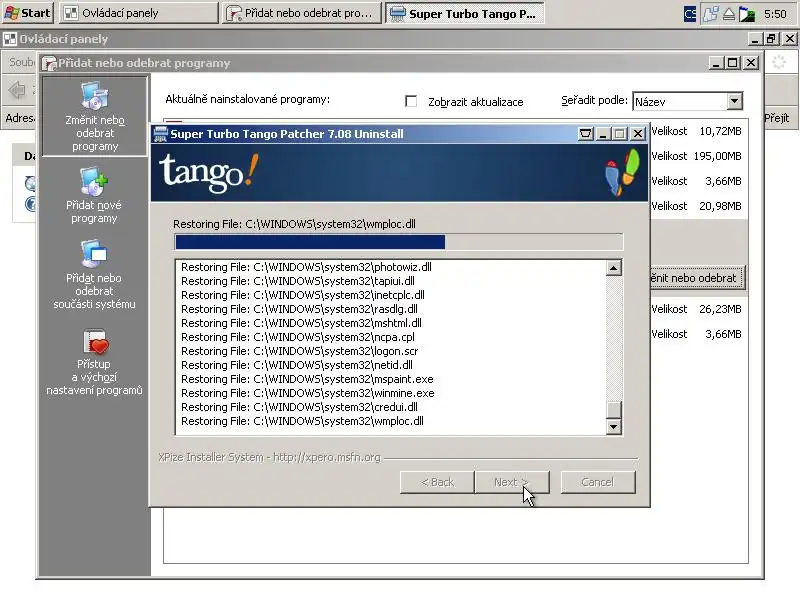Click the Velikost 20,98MB program entry
Image resolution: width=800 pixels, height=600 pixels.
click(696, 206)
